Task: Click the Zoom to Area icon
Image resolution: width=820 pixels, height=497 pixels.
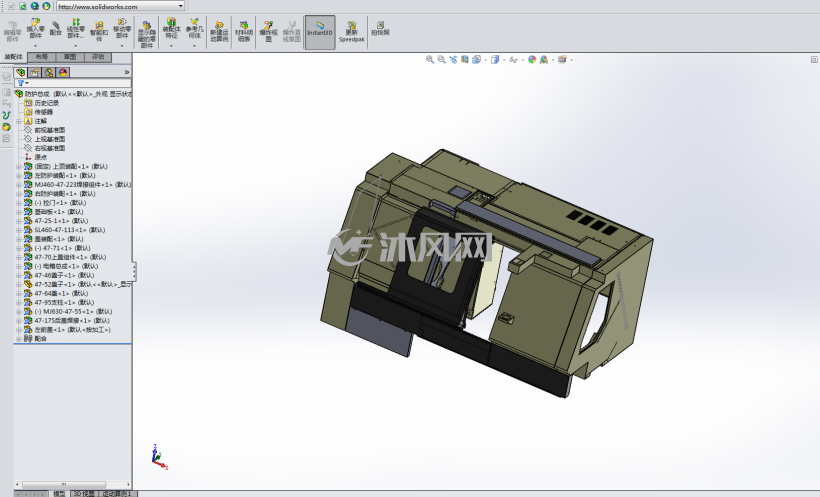Action: tap(441, 60)
